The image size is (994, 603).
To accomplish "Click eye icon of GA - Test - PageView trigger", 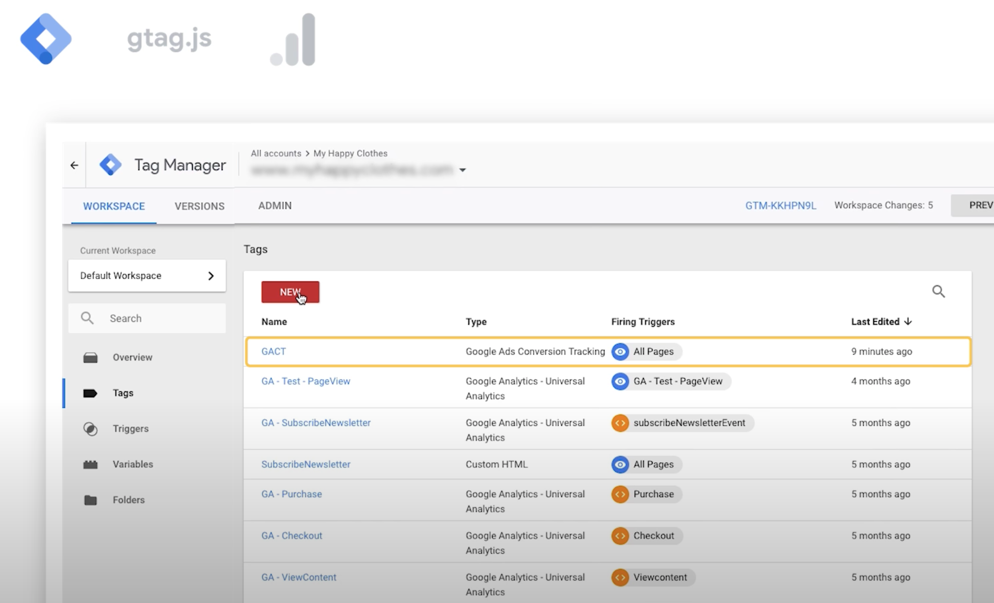I will tap(620, 381).
